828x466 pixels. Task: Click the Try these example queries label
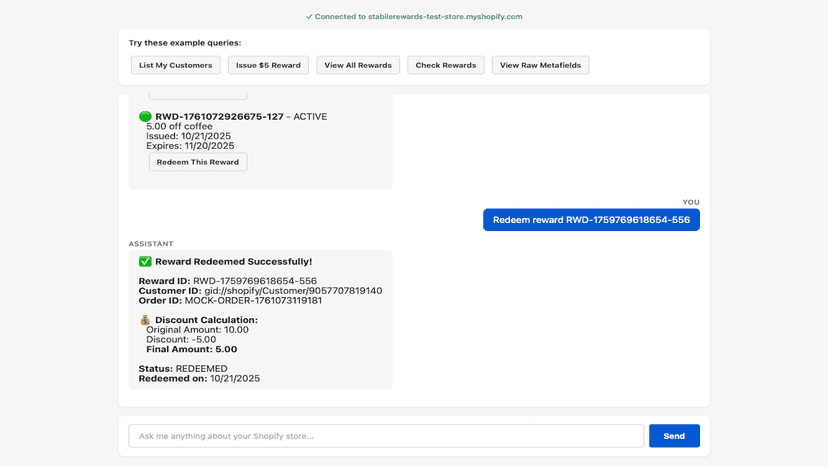click(185, 43)
